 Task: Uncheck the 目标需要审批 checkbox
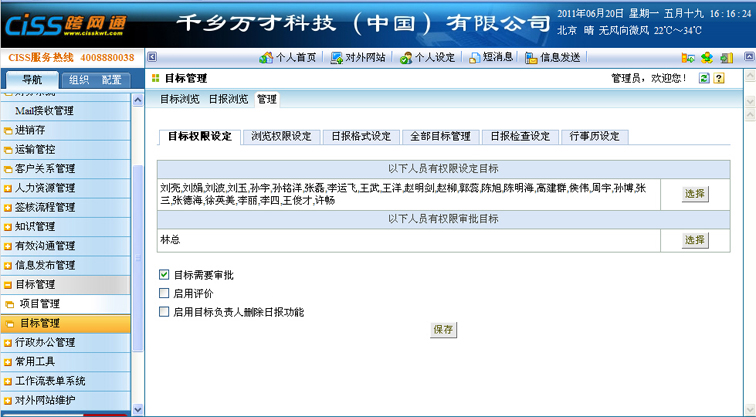[x=165, y=274]
